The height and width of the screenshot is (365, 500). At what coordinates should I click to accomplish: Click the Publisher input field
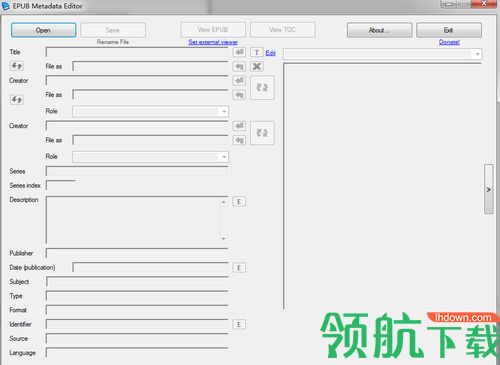click(x=137, y=253)
